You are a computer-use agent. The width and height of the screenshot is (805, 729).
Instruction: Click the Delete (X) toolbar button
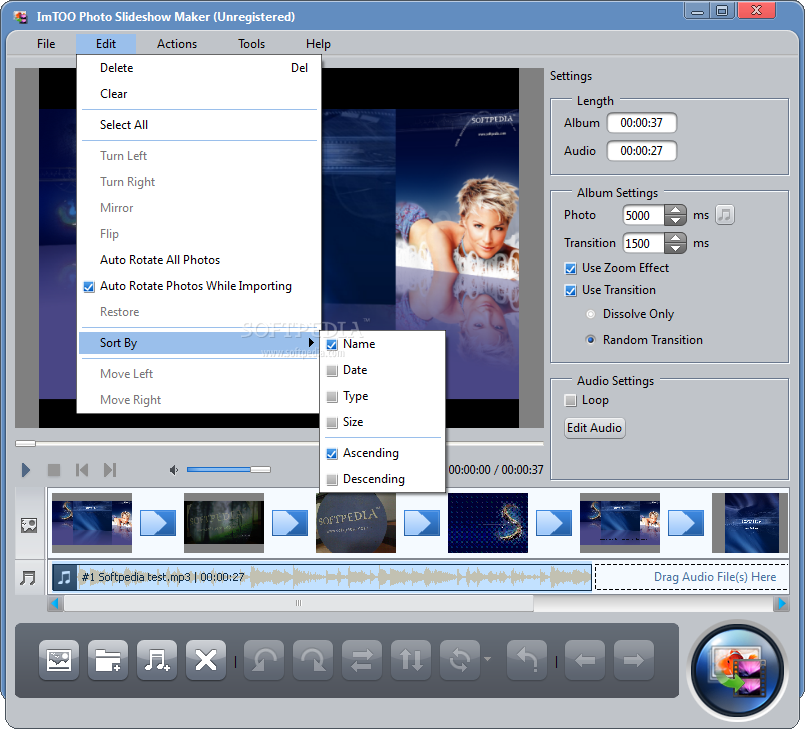[x=206, y=660]
